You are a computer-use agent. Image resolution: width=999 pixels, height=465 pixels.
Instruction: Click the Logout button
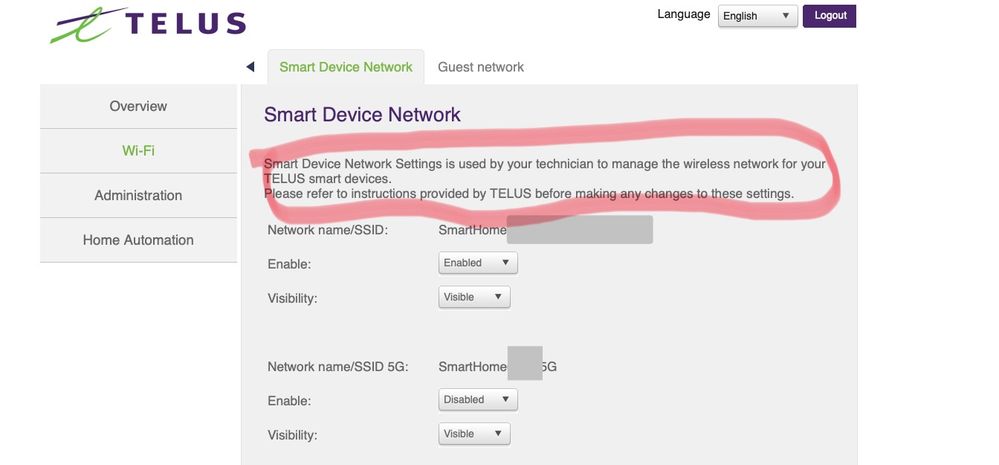click(x=830, y=16)
